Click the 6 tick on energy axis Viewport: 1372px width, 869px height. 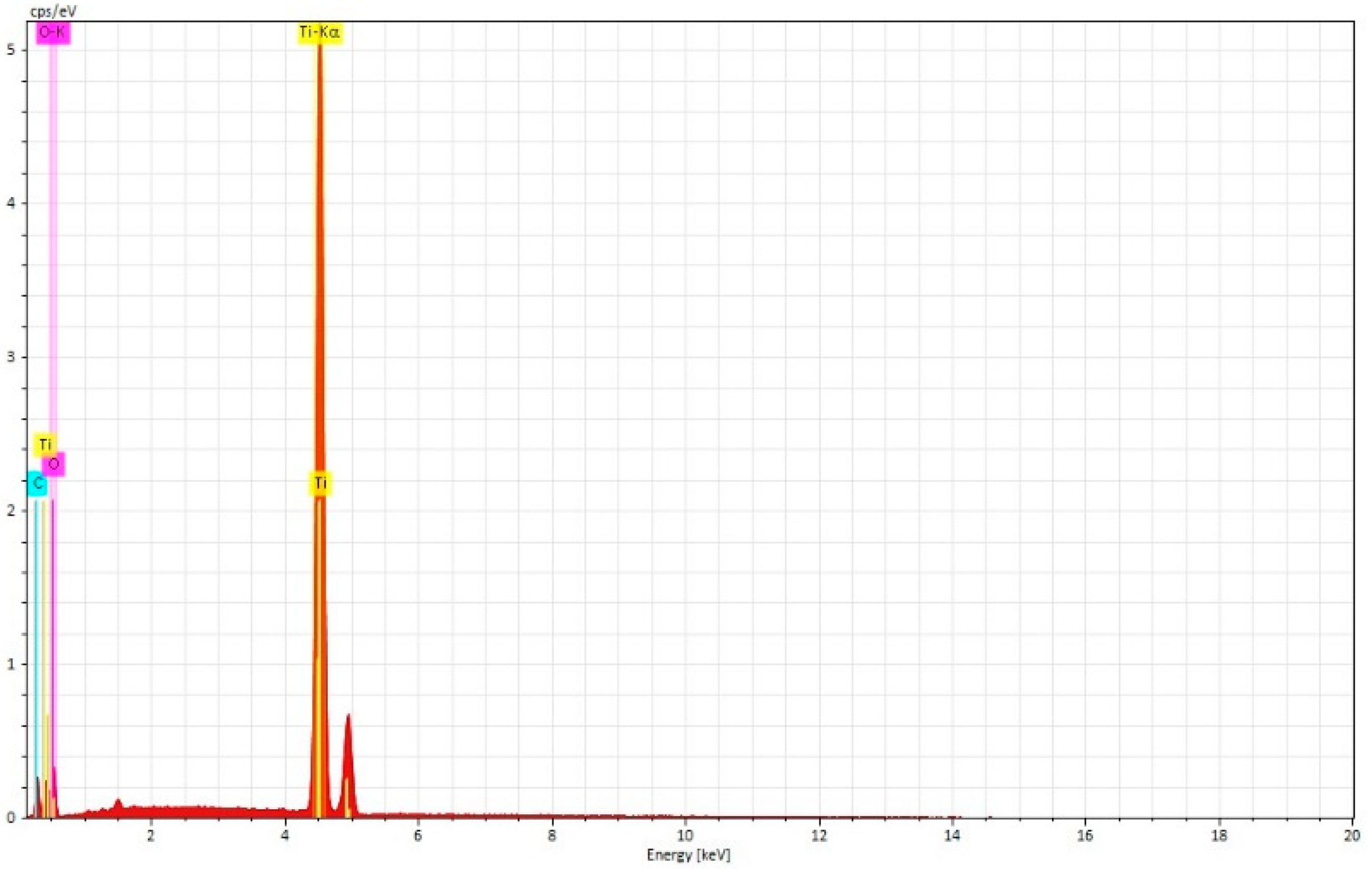[x=418, y=835]
